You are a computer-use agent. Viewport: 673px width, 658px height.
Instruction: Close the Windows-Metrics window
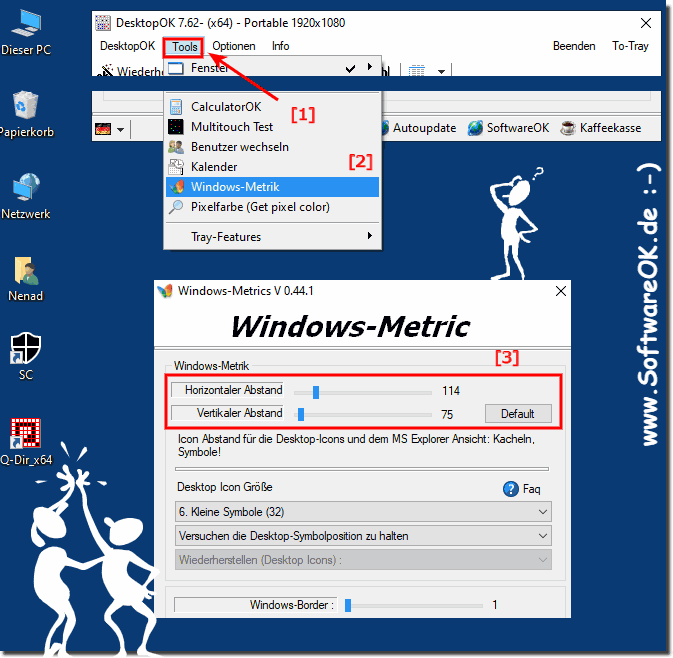(561, 291)
